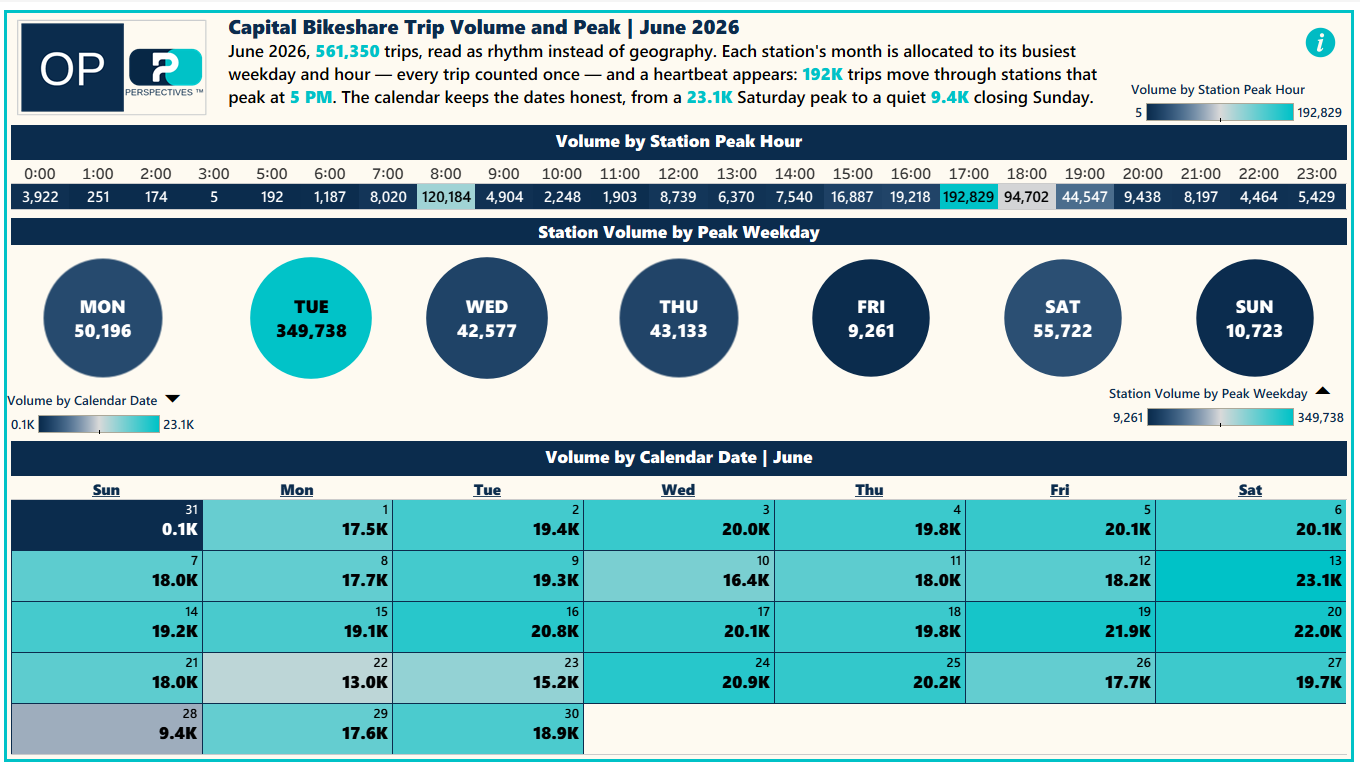Viewport: 1360px width, 766px height.
Task: Select the 8:00 cell showing 120,184
Action: point(446,197)
